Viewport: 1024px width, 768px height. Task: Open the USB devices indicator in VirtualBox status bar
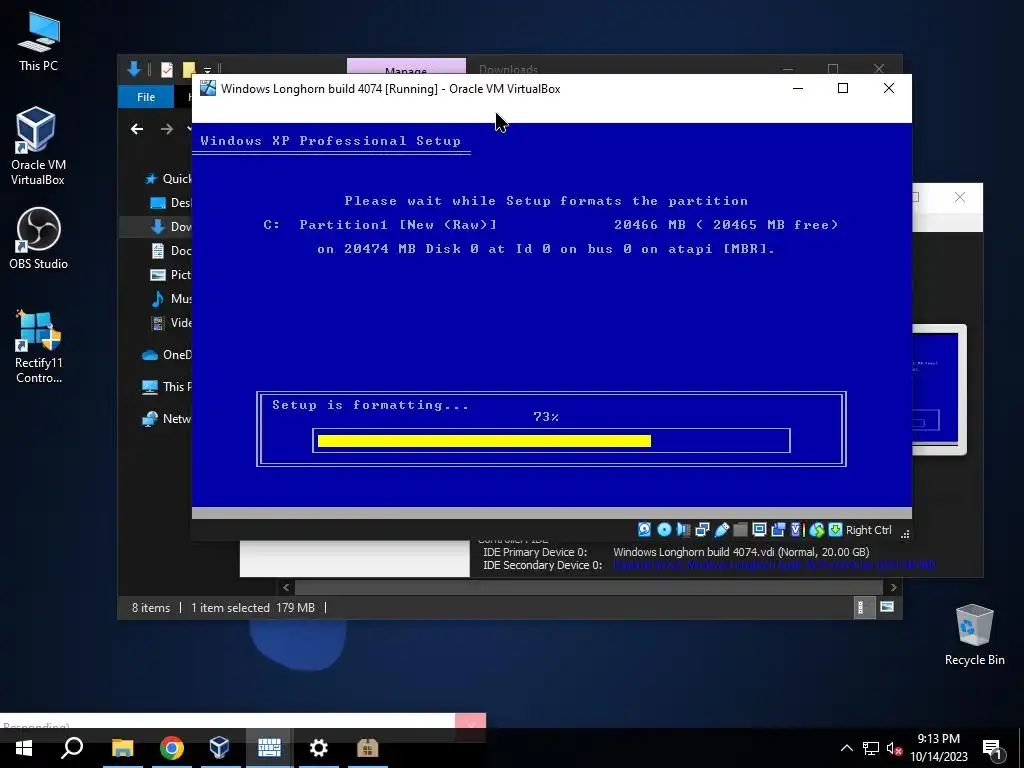pos(722,530)
